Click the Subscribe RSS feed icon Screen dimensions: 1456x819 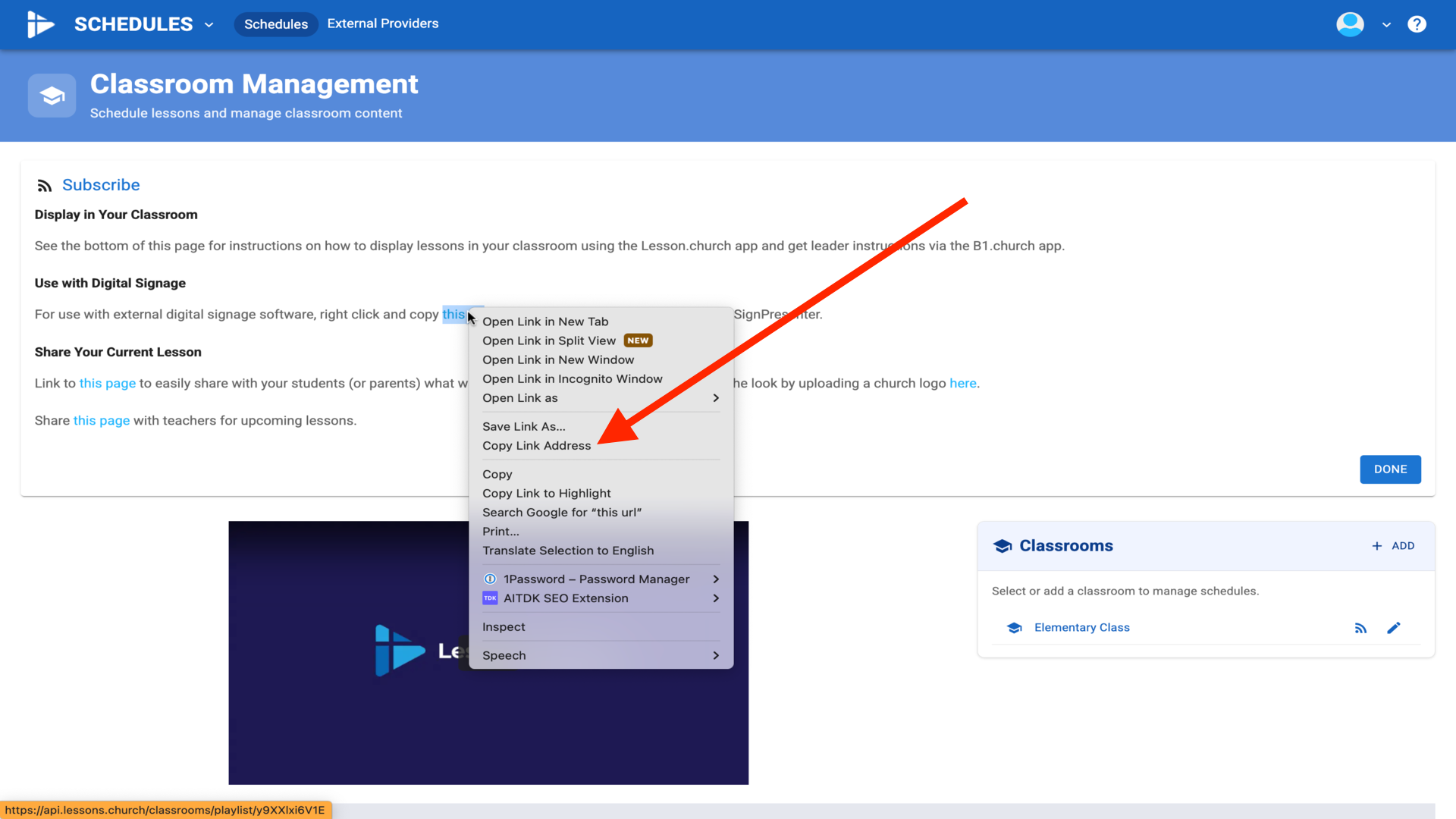tap(45, 186)
